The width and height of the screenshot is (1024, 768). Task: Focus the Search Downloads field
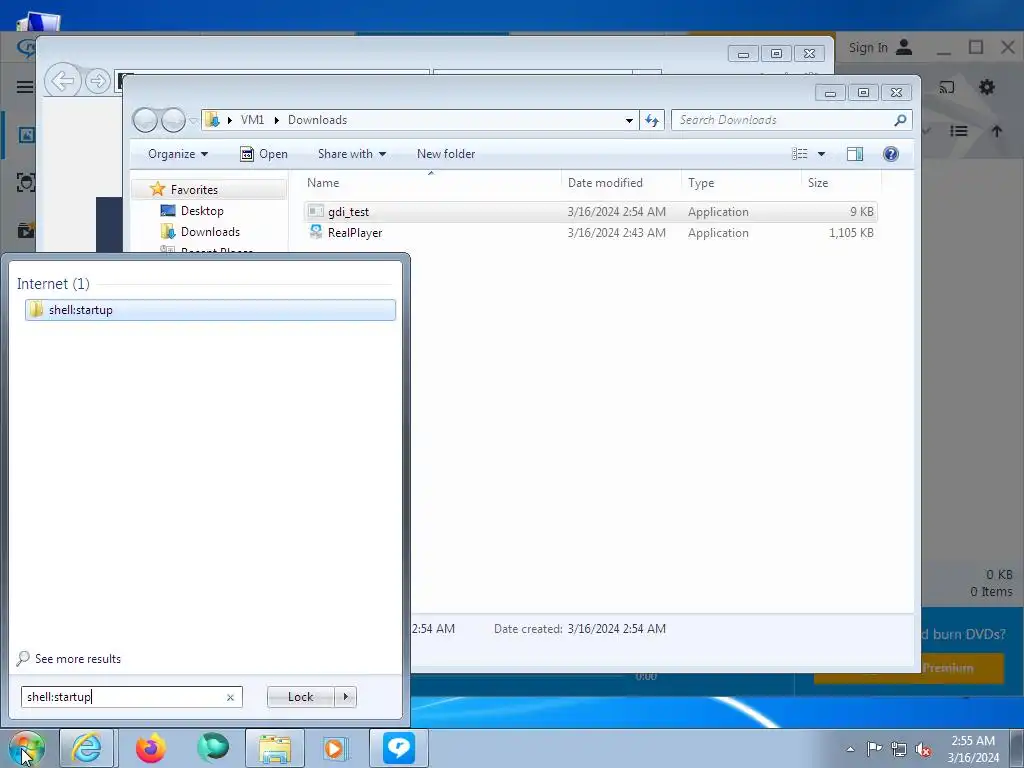pos(782,120)
